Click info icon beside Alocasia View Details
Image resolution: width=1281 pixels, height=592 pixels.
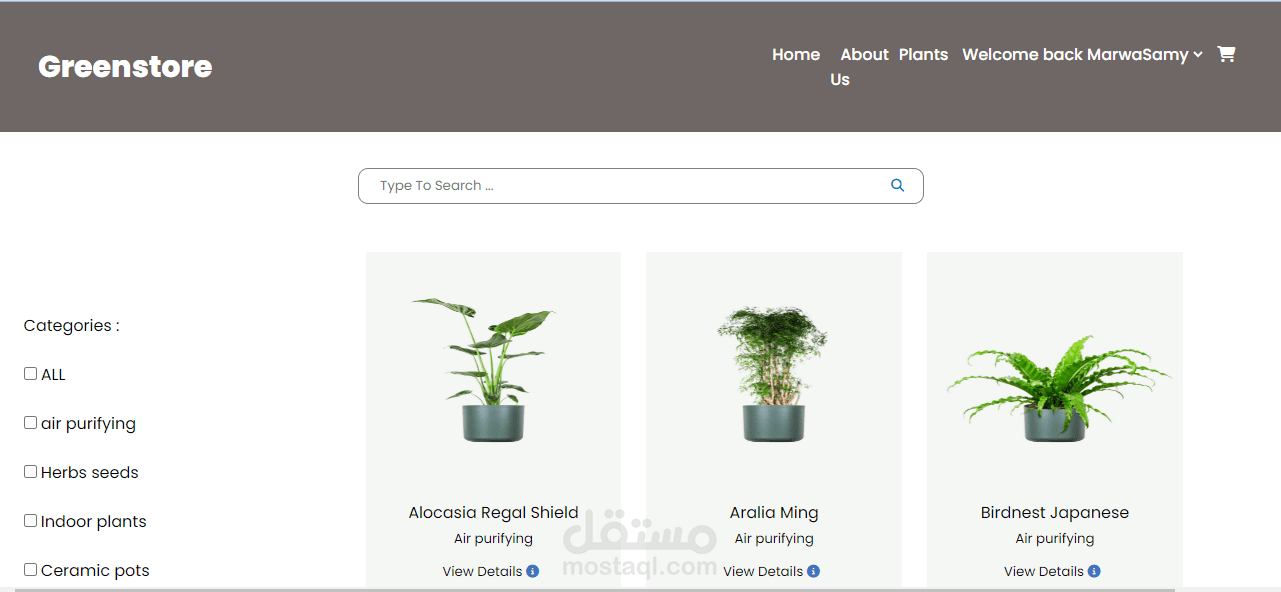[533, 571]
